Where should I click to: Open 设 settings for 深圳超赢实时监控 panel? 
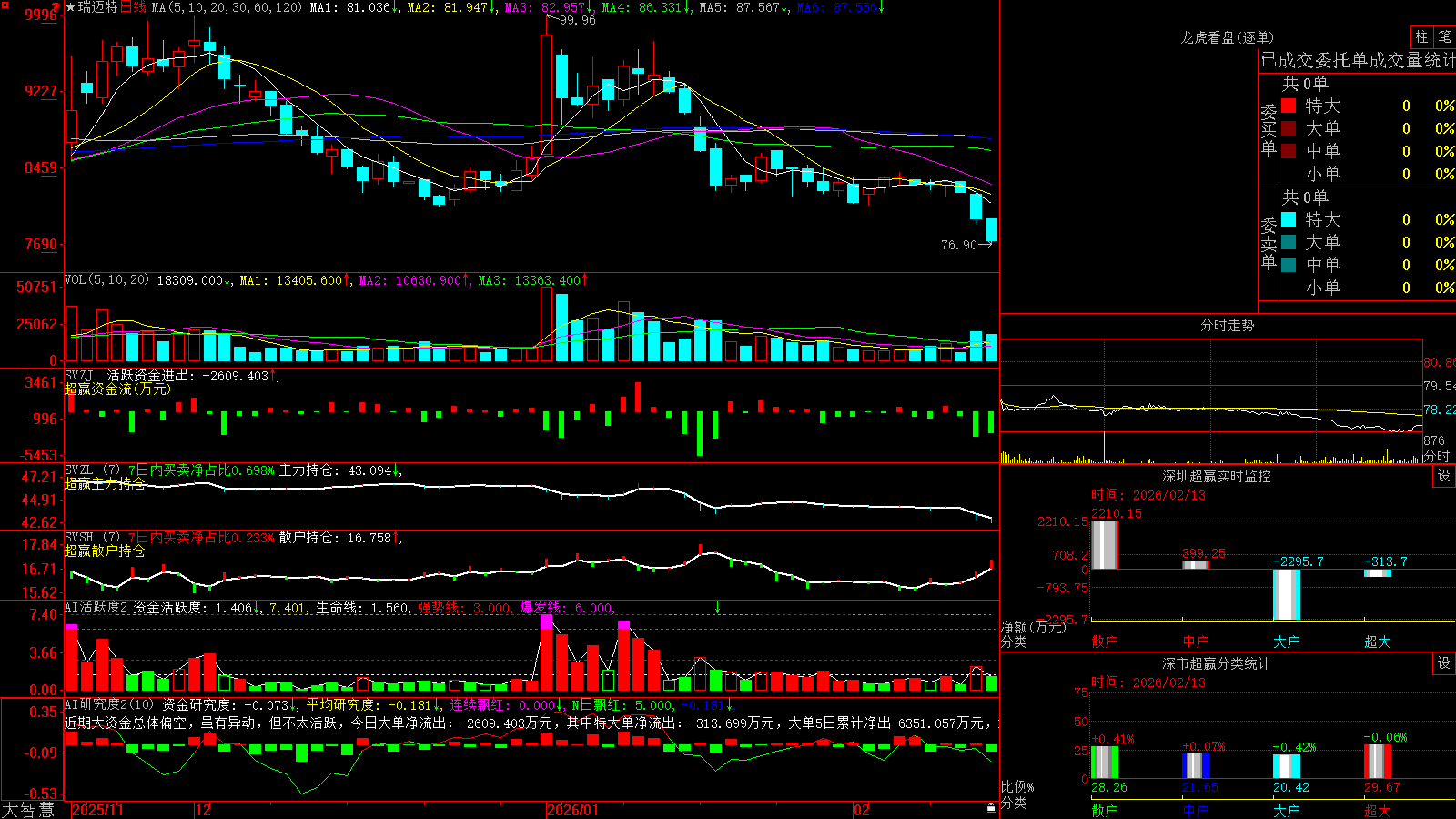(x=1444, y=476)
